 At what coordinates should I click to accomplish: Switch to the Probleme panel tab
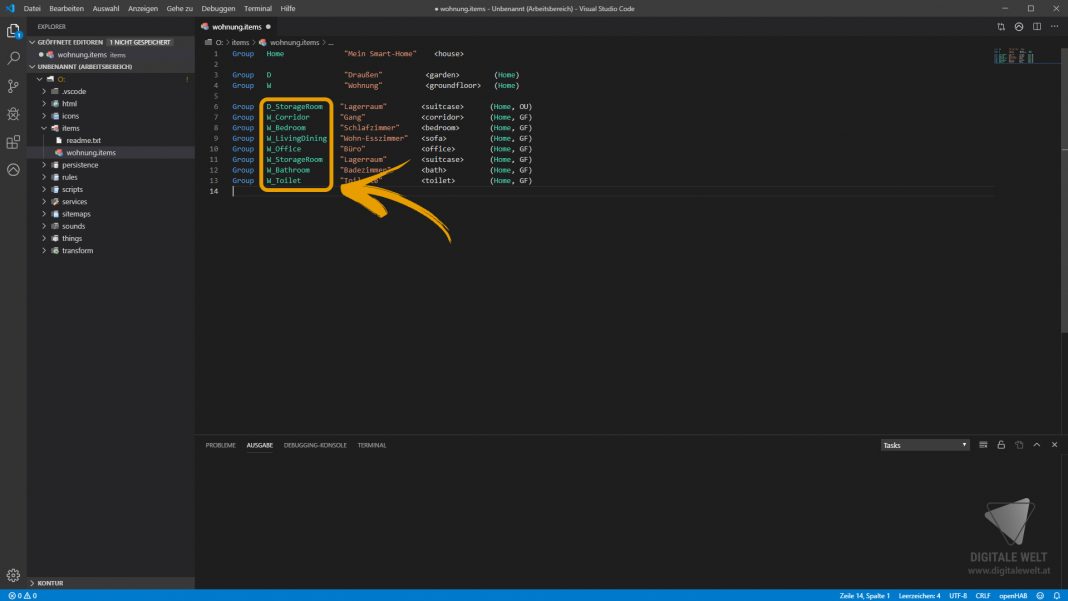click(220, 445)
